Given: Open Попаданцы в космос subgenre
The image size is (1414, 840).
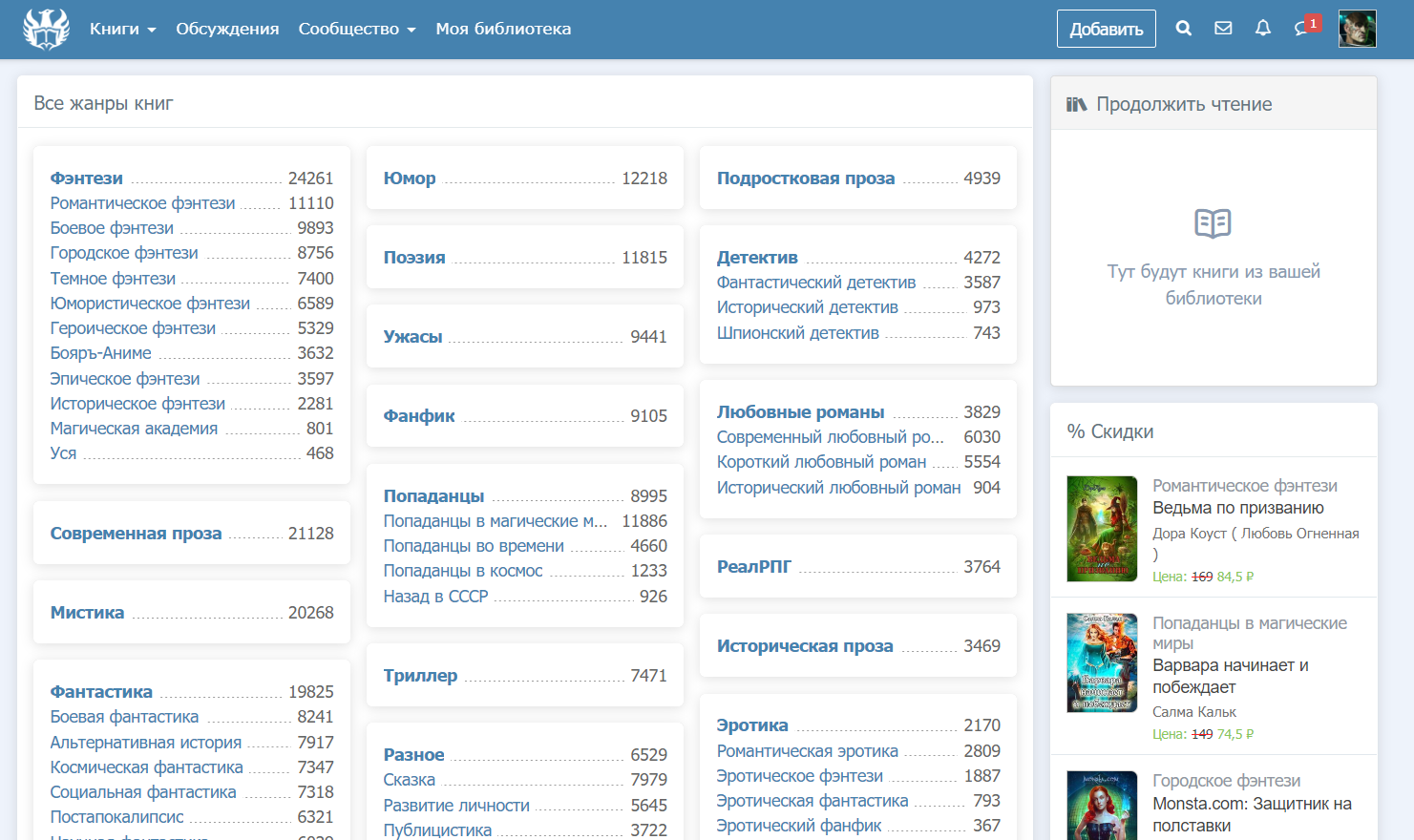Looking at the screenshot, I should pyautogui.click(x=463, y=571).
